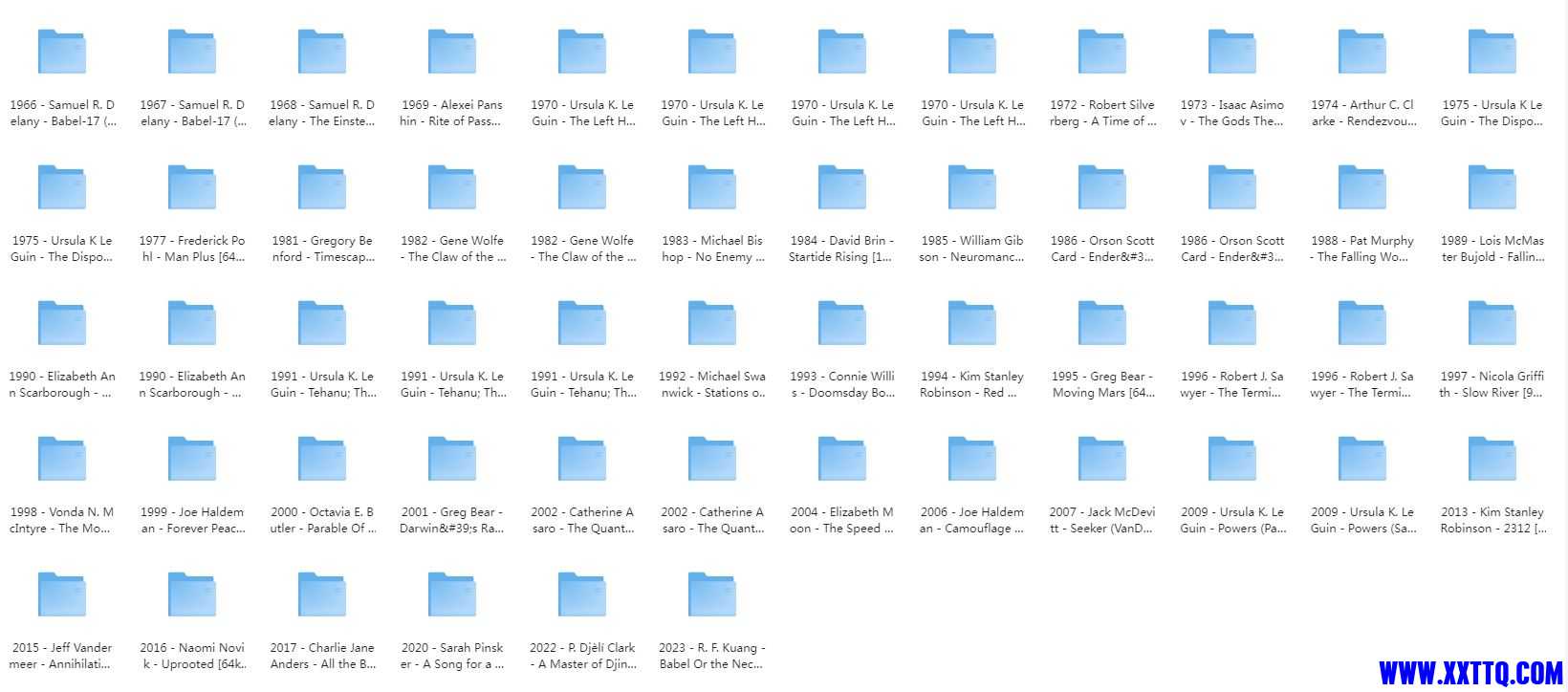This screenshot has height=692, width=1568.
Task: Click the label '2009 - Ursula K. Le Guin - Powers (Sa...'
Action: 1362,520
